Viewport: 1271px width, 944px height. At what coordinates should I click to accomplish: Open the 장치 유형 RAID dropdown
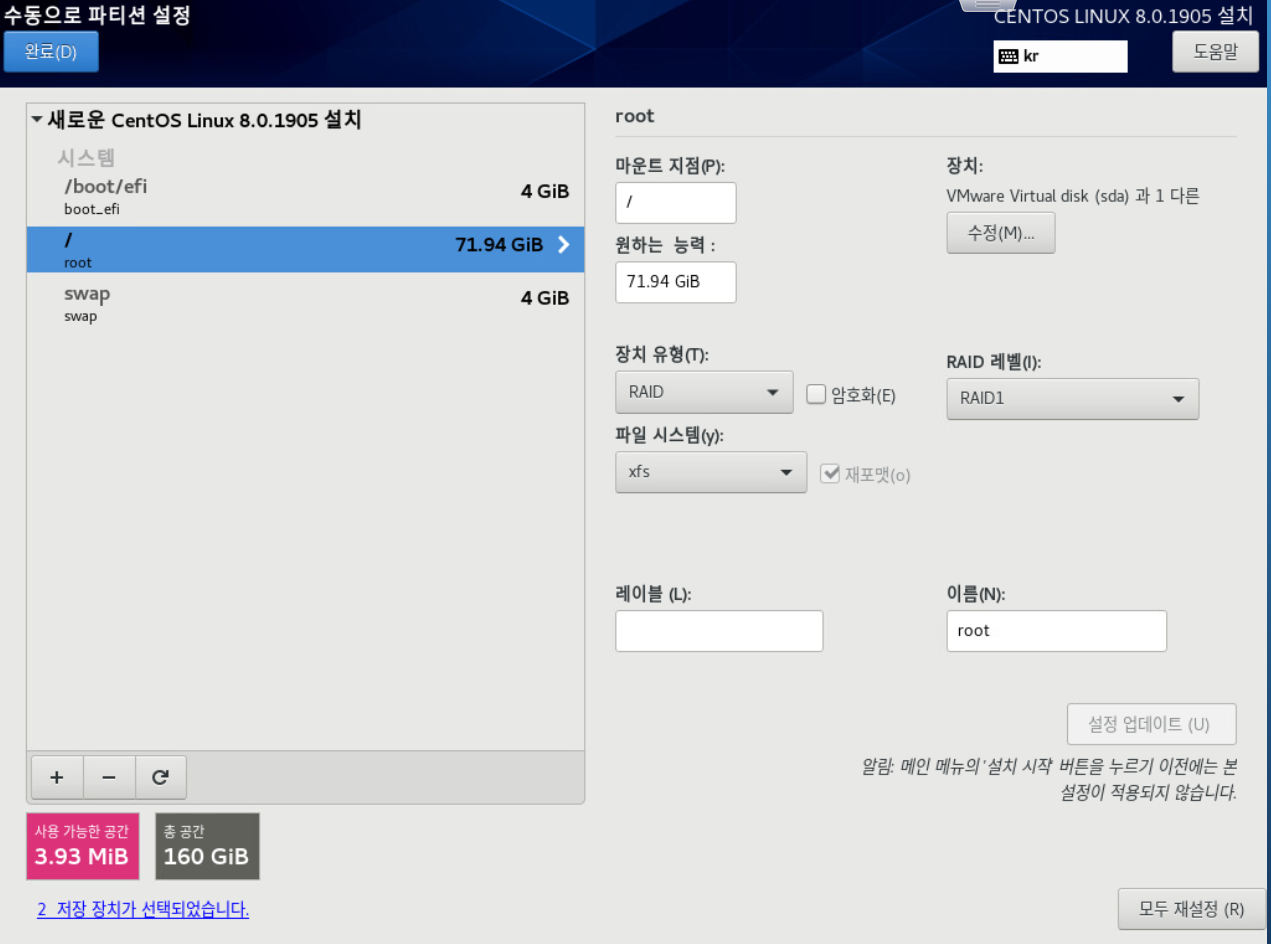pyautogui.click(x=704, y=392)
